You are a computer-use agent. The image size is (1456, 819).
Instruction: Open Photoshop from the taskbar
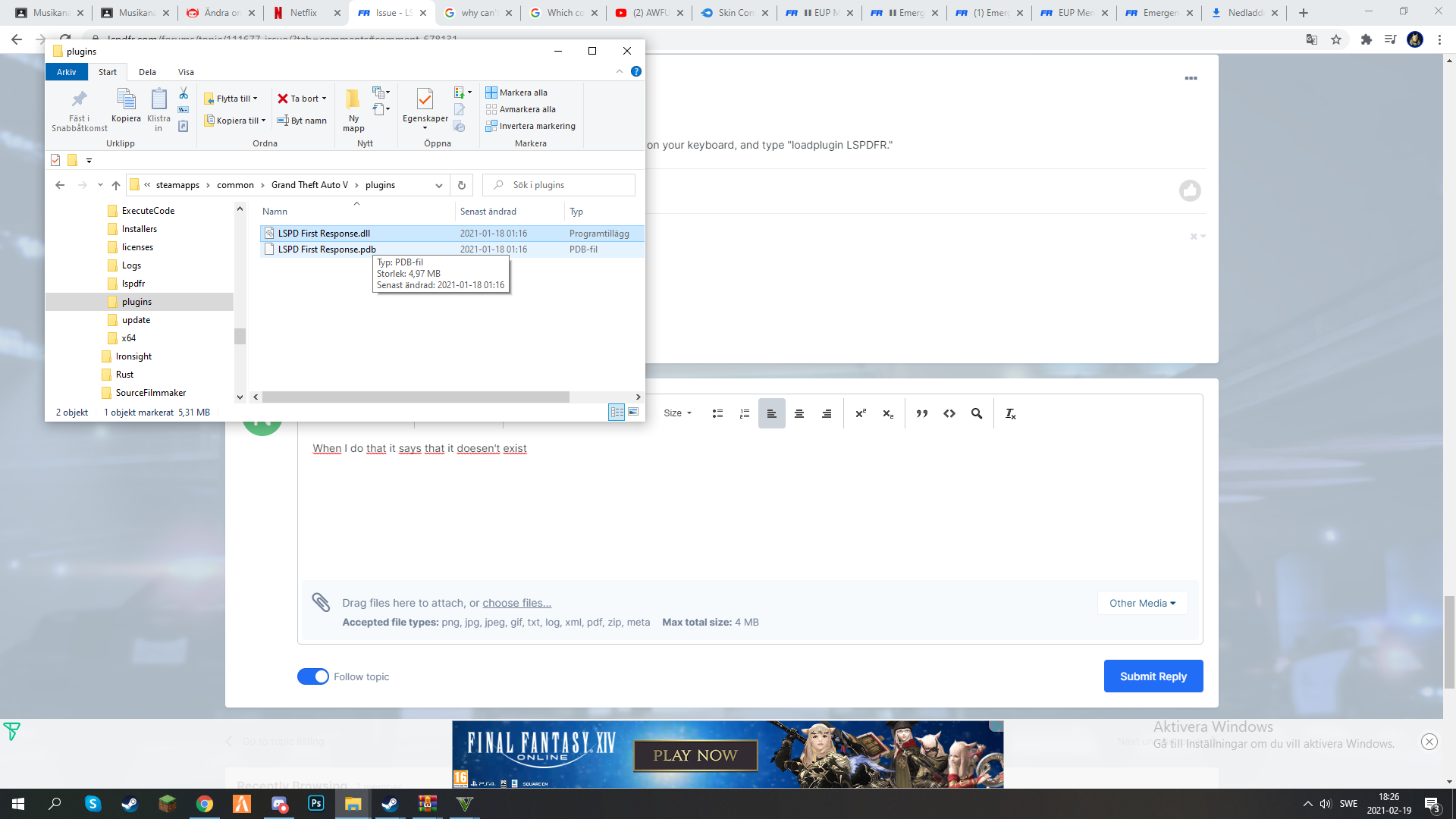point(316,803)
